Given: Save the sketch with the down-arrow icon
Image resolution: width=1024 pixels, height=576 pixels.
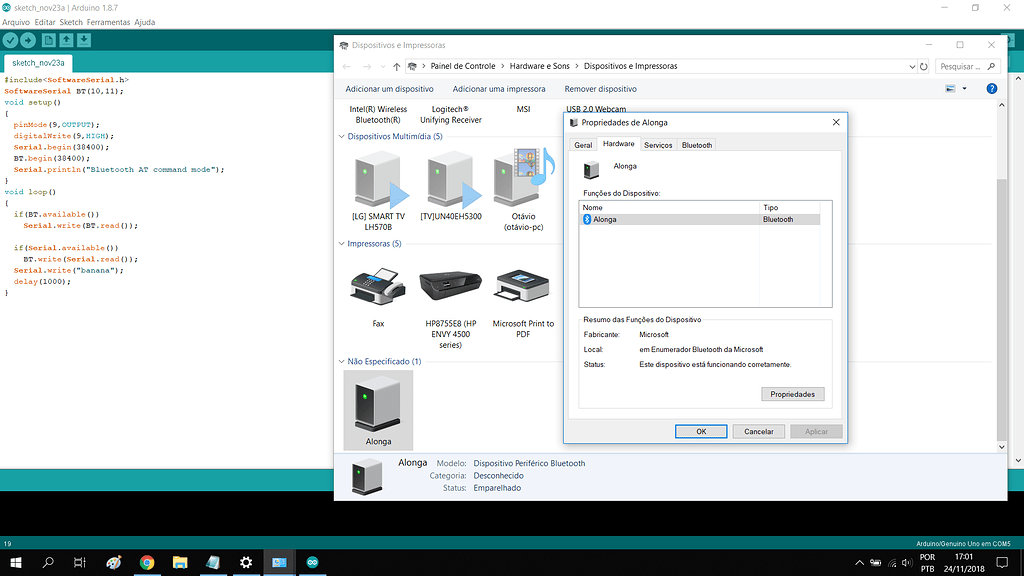Looking at the screenshot, I should (85, 40).
